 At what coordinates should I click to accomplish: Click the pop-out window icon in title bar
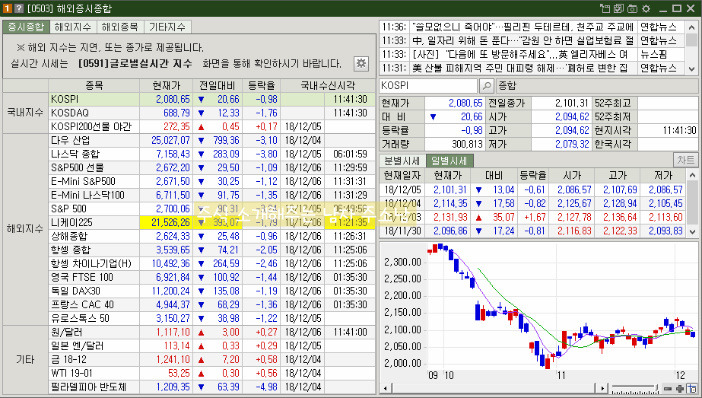[x=605, y=8]
